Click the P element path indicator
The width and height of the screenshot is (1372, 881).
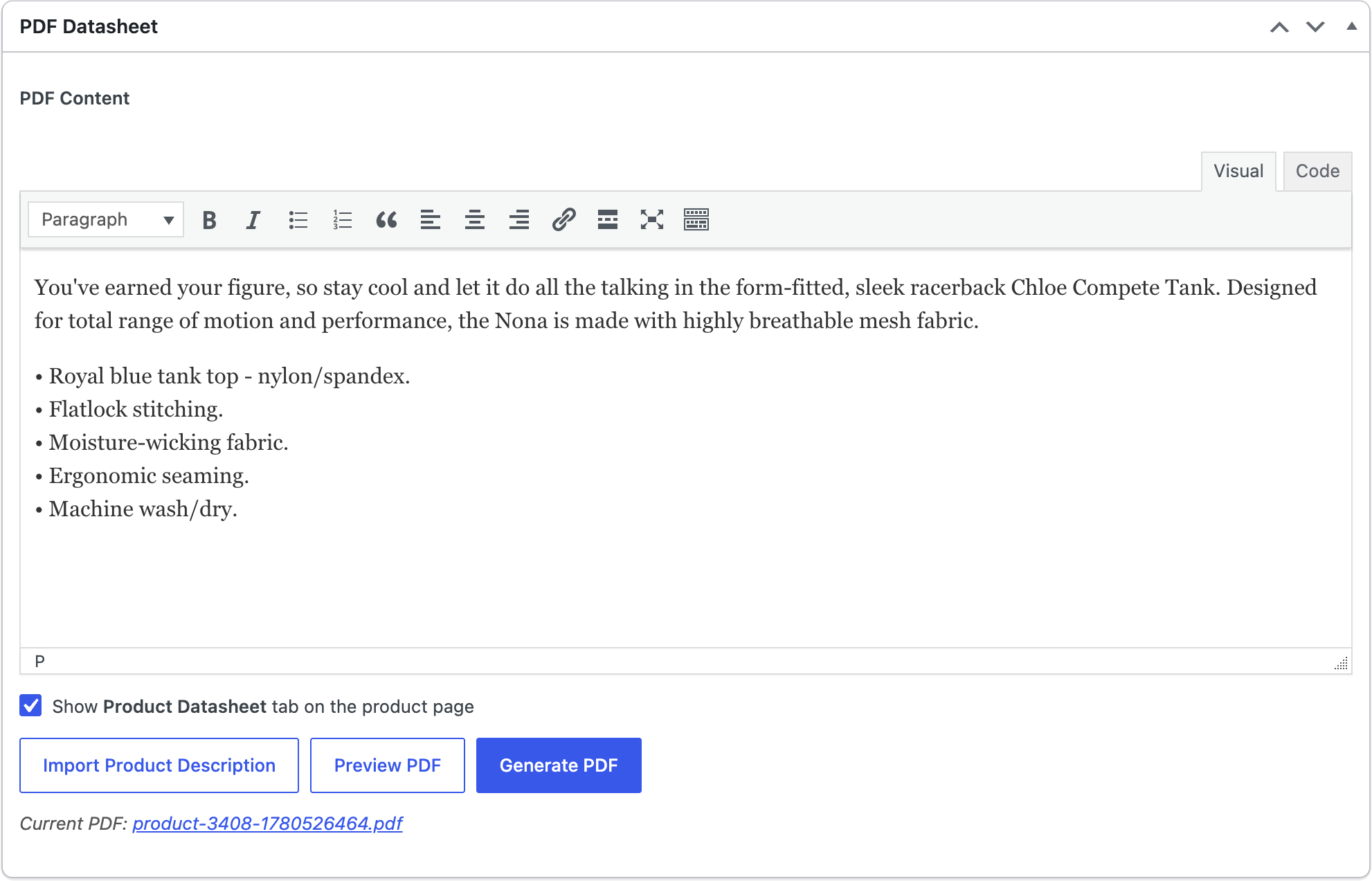(39, 662)
